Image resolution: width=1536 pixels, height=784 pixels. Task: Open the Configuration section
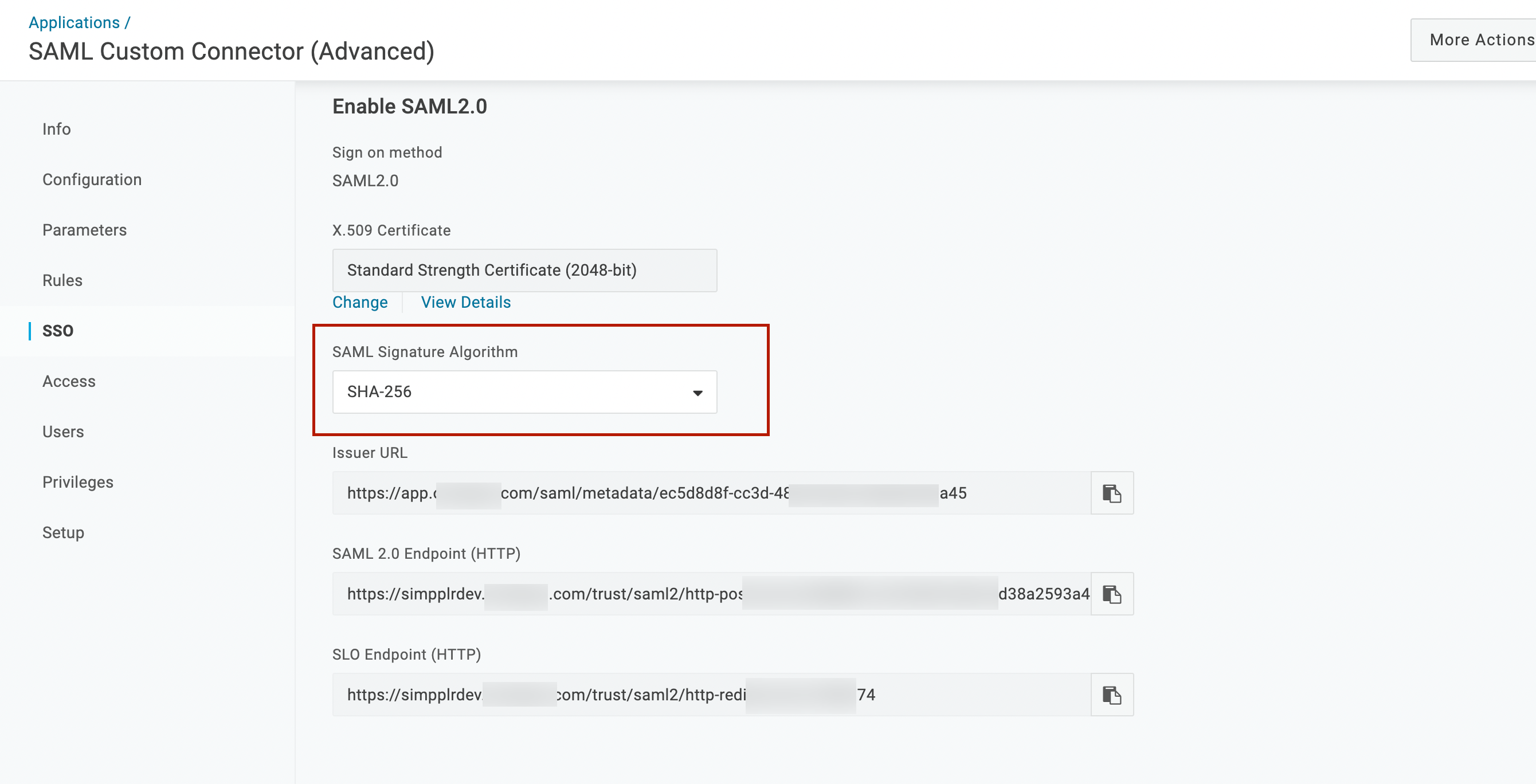click(92, 179)
